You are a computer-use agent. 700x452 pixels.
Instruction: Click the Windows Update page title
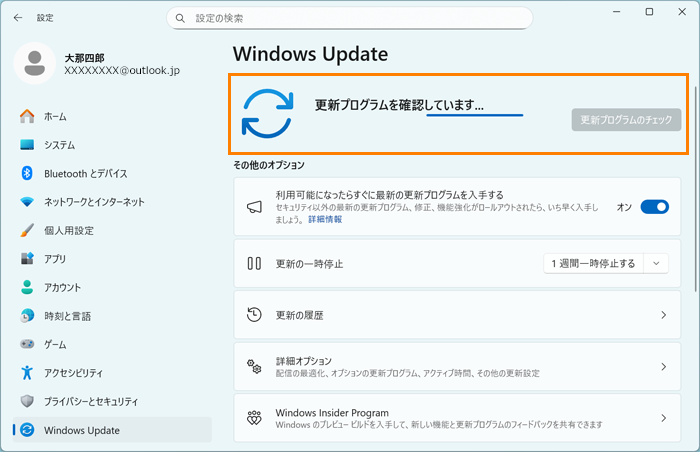[310, 54]
